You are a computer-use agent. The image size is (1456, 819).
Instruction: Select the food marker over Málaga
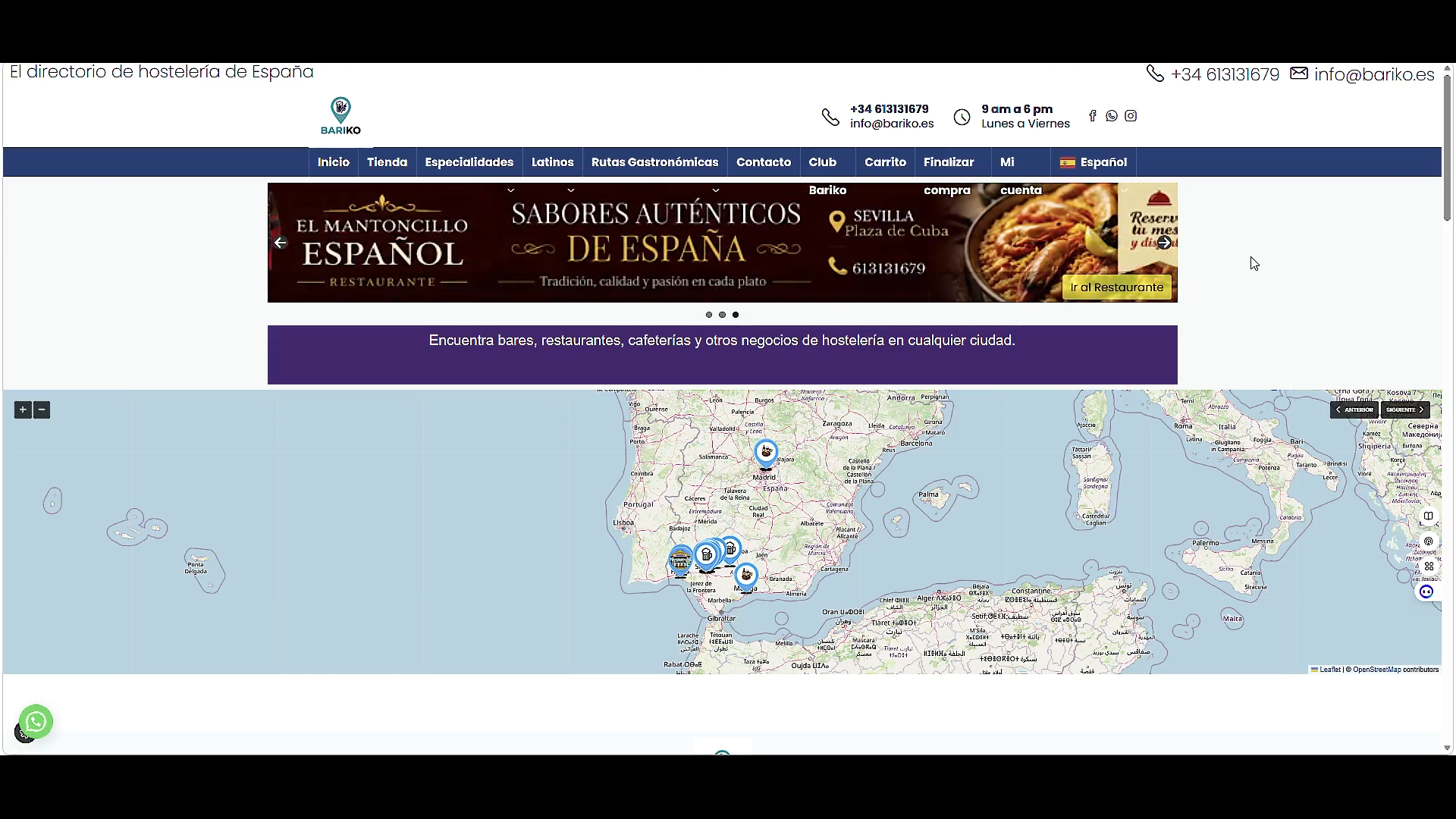(746, 576)
